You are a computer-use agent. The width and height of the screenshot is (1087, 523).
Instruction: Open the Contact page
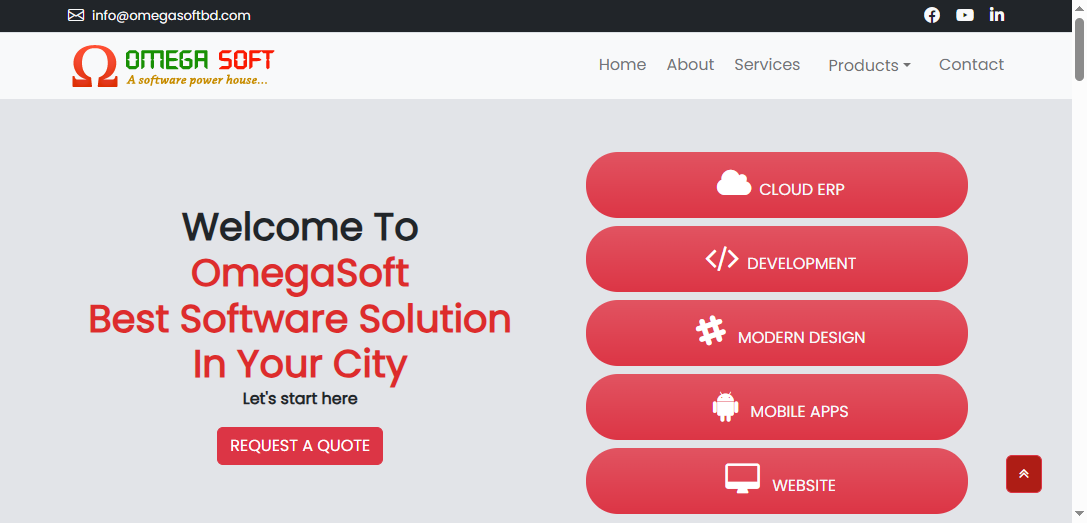point(971,65)
